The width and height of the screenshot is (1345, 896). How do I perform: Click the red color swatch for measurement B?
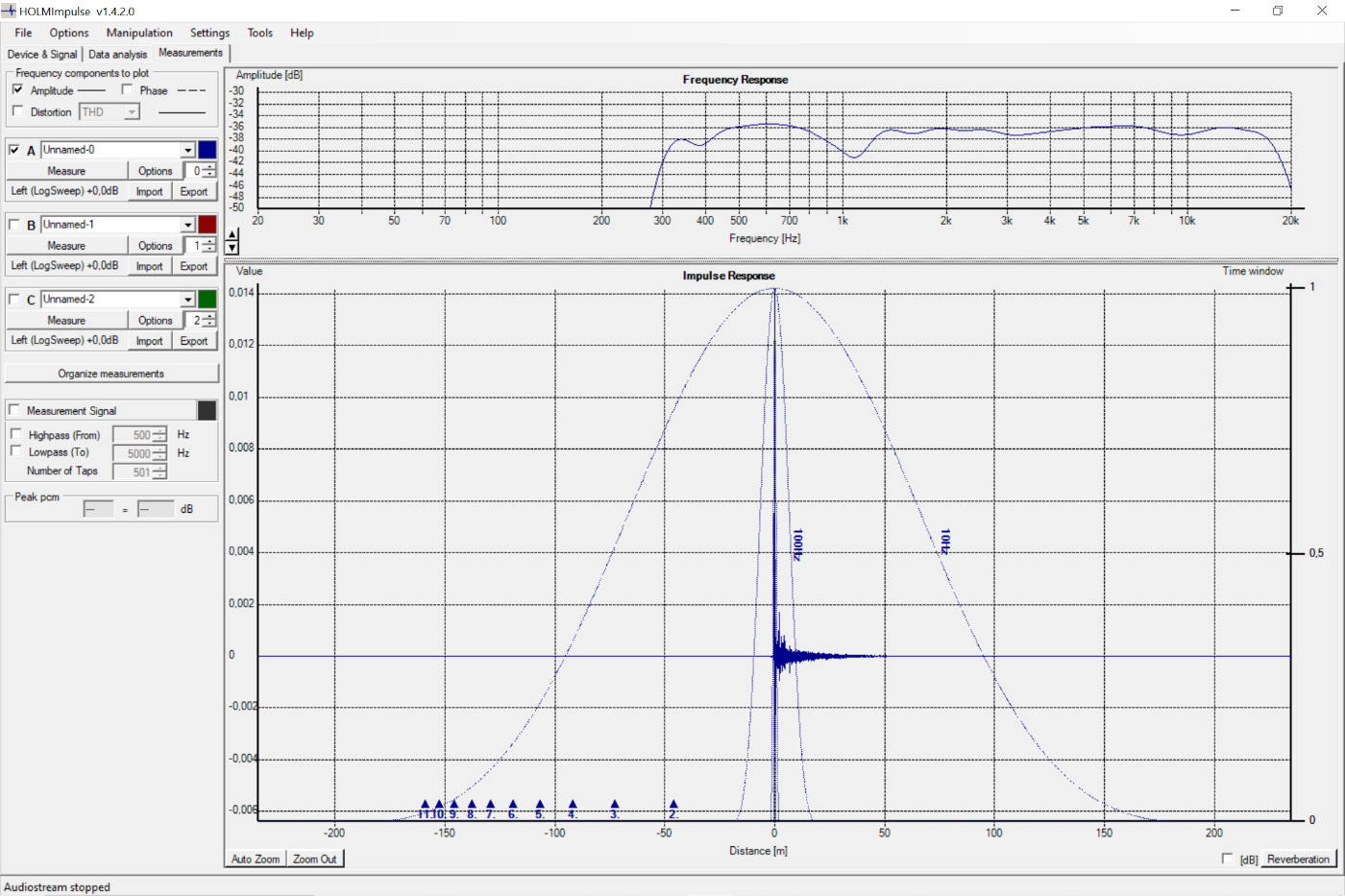207,225
